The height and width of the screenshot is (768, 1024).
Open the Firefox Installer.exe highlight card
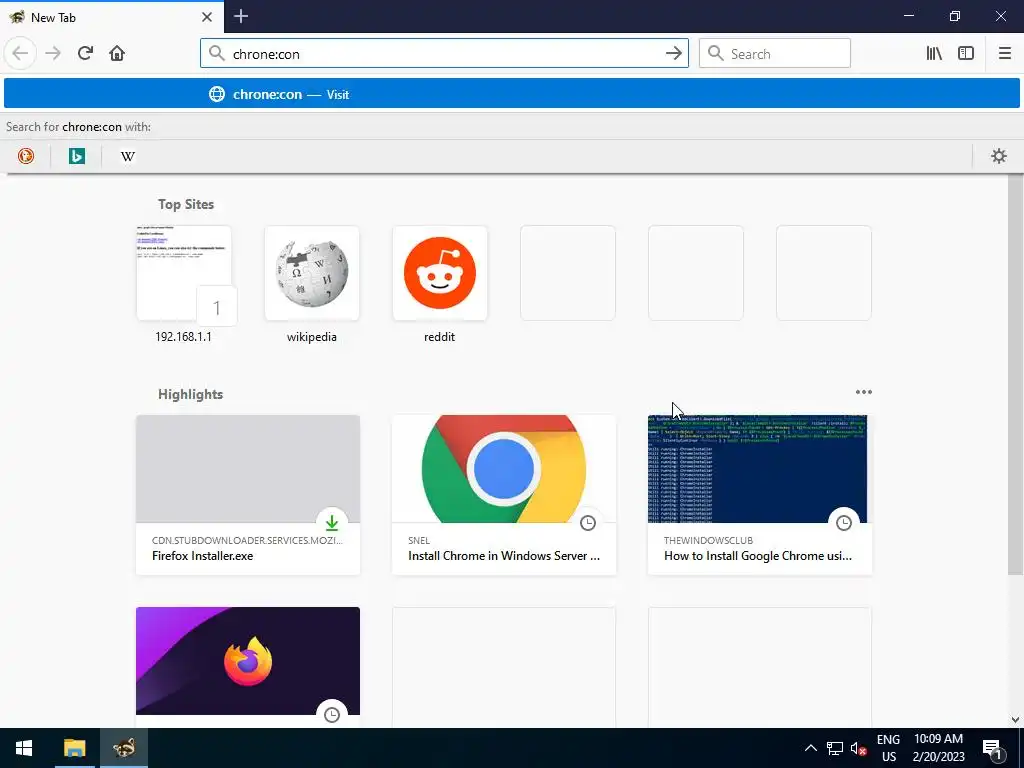(x=248, y=495)
